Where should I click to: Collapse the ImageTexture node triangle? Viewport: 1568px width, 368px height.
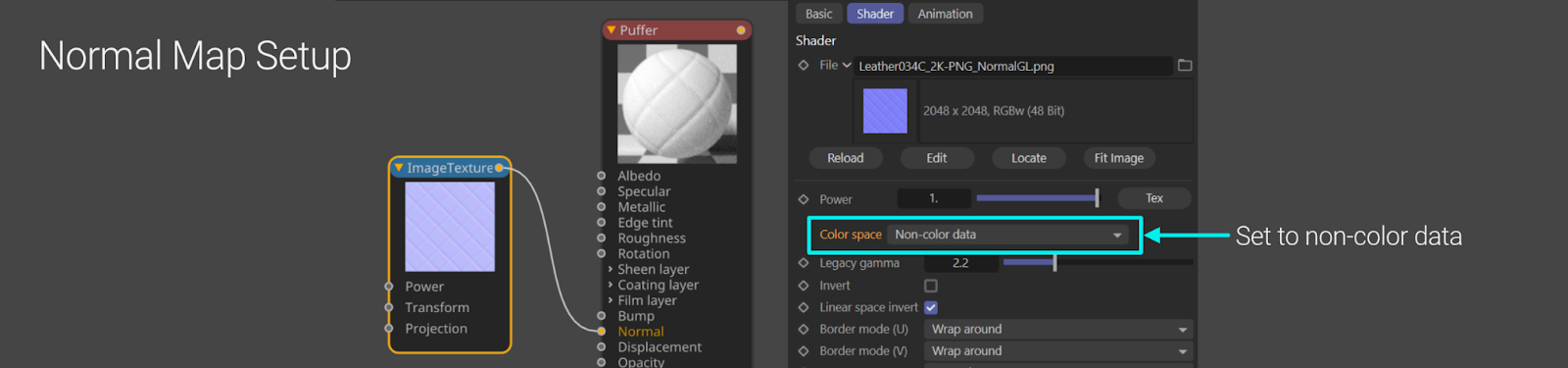(x=399, y=168)
